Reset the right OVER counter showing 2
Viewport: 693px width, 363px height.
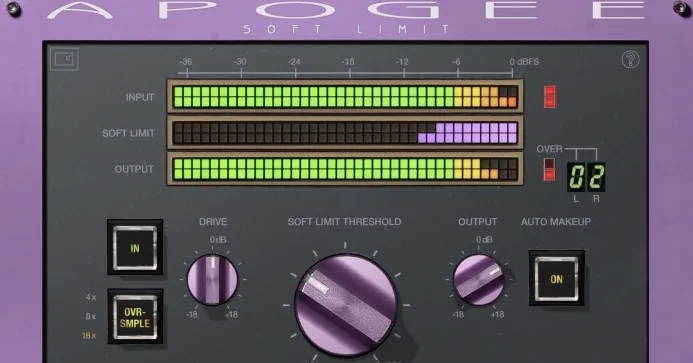596,177
